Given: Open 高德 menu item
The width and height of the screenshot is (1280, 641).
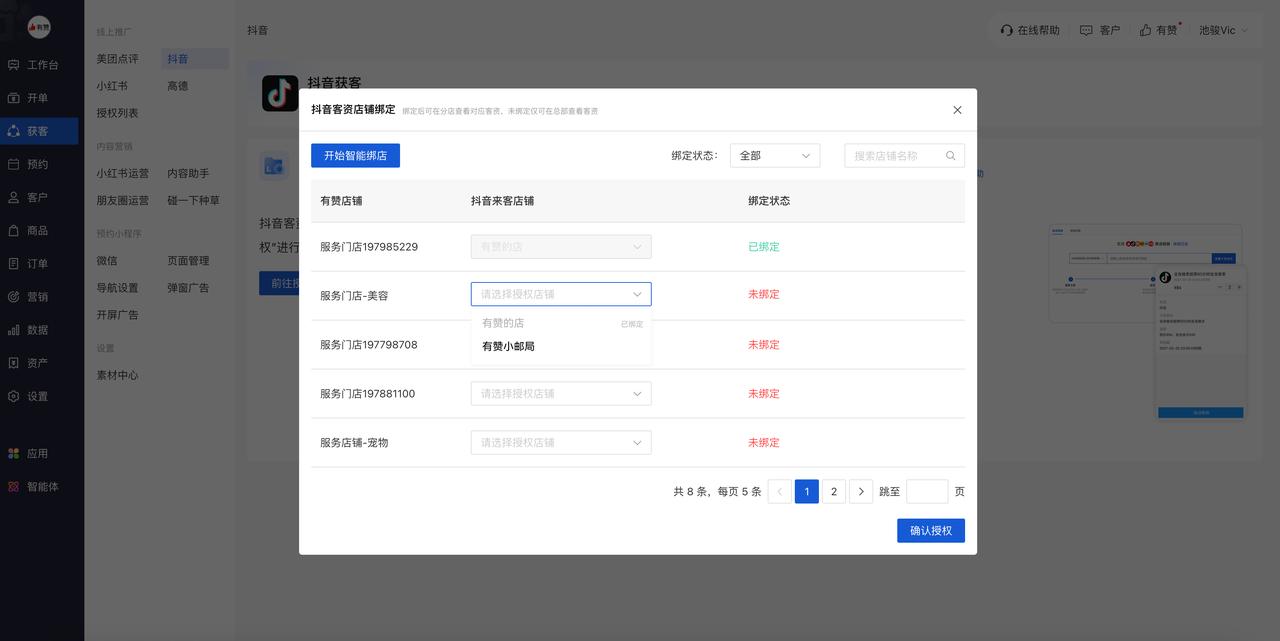Looking at the screenshot, I should coord(178,86).
